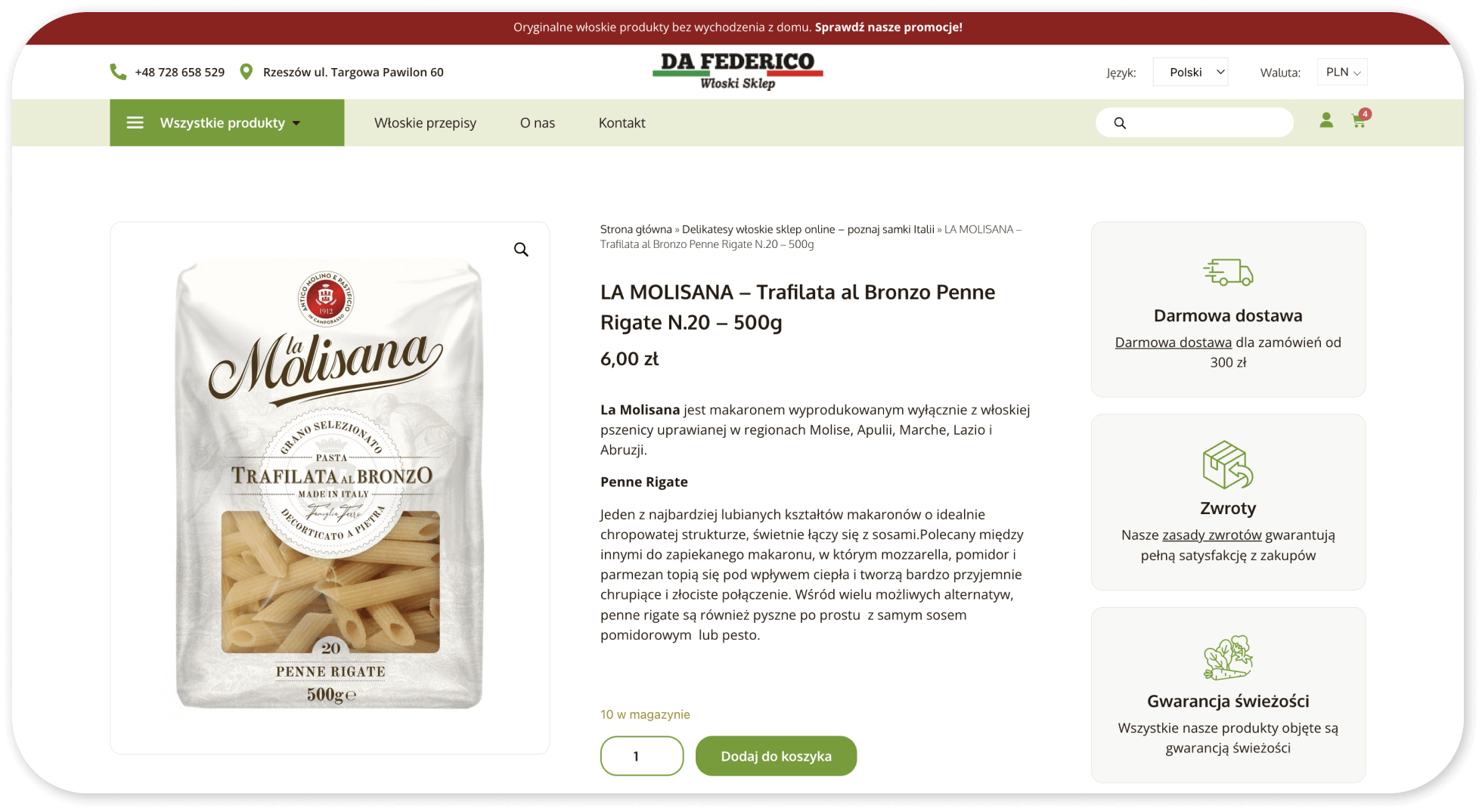Open Włoskie przepisy menu item
The height and width of the screenshot is (812, 1482).
[x=425, y=122]
